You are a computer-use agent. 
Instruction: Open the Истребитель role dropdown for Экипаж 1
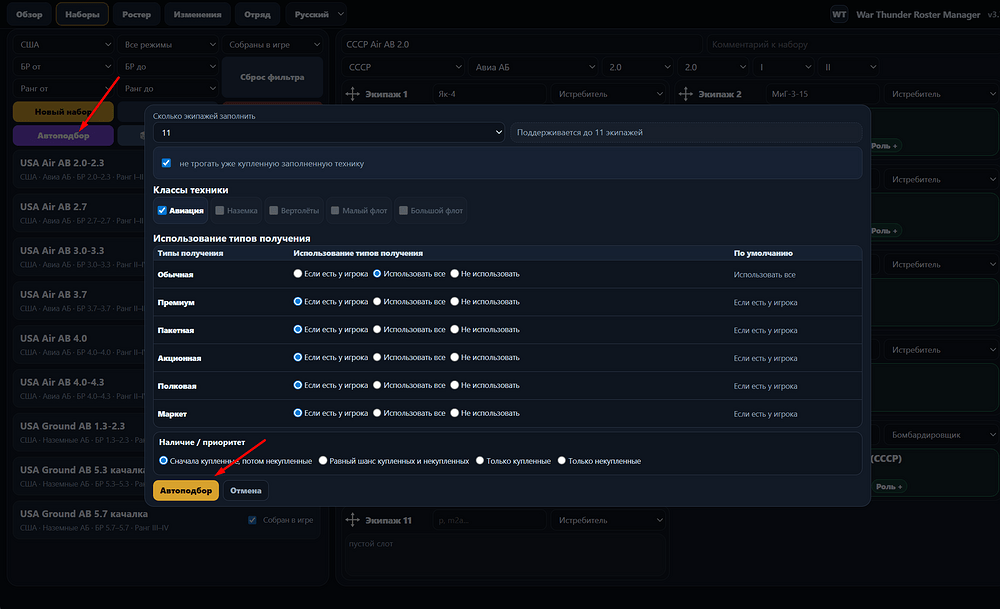coord(608,94)
